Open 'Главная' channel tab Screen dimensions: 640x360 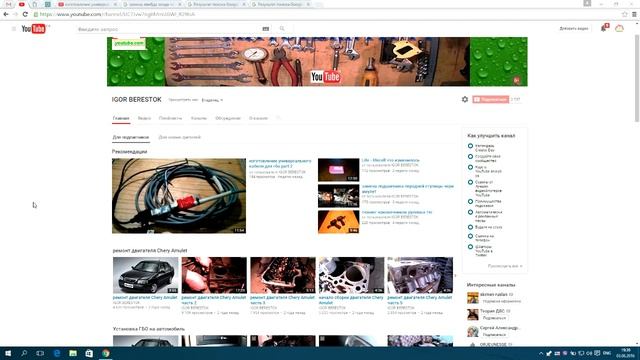point(121,118)
